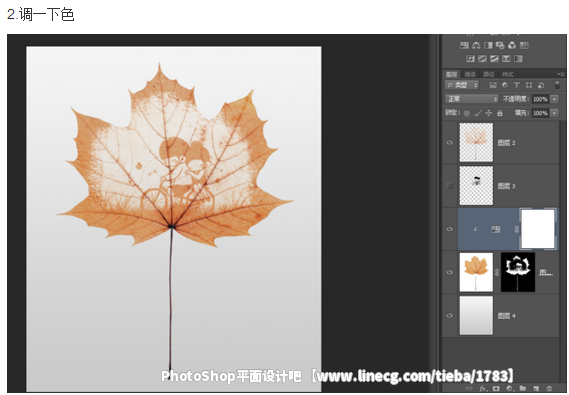This screenshot has height=395, width=569.
Task: Click the fill 100% value field
Action: point(540,113)
